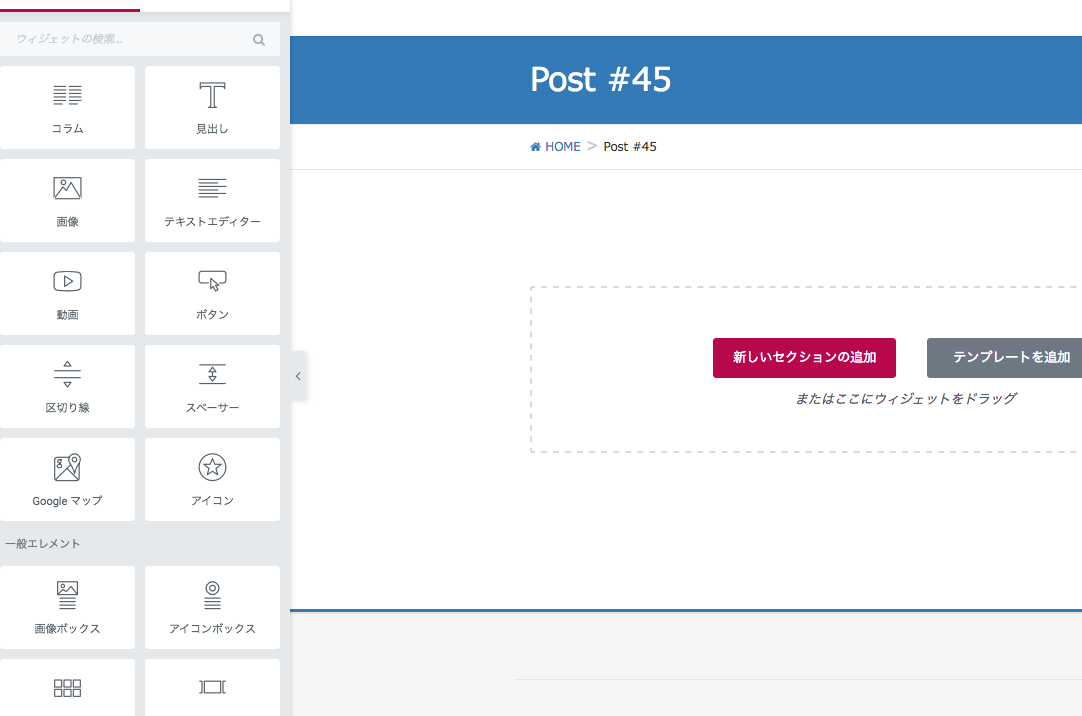This screenshot has width=1082, height=716.
Task: Open the HOME breadcrumb link
Action: pyautogui.click(x=562, y=146)
